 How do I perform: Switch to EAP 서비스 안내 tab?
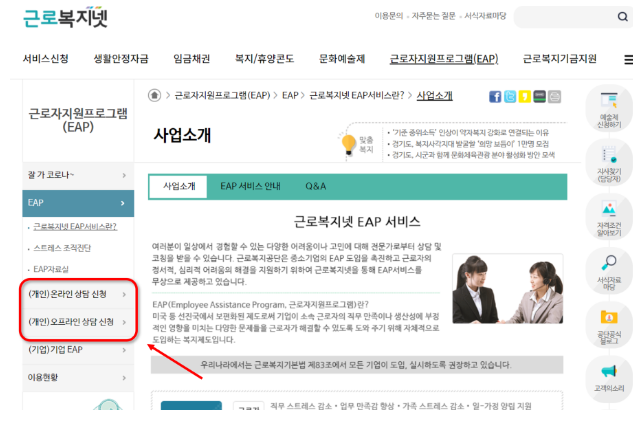[x=250, y=186]
